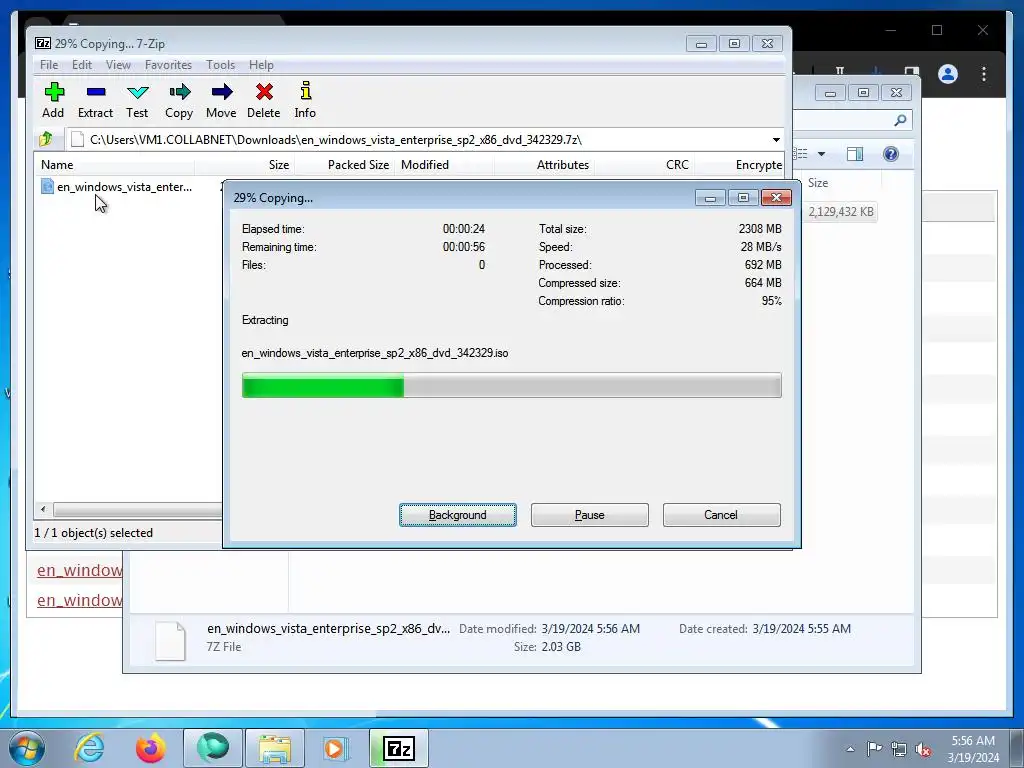Screen dimensions: 1024x768
Task: Click '1 / 1 object(s) selected' status text
Action: point(93,533)
